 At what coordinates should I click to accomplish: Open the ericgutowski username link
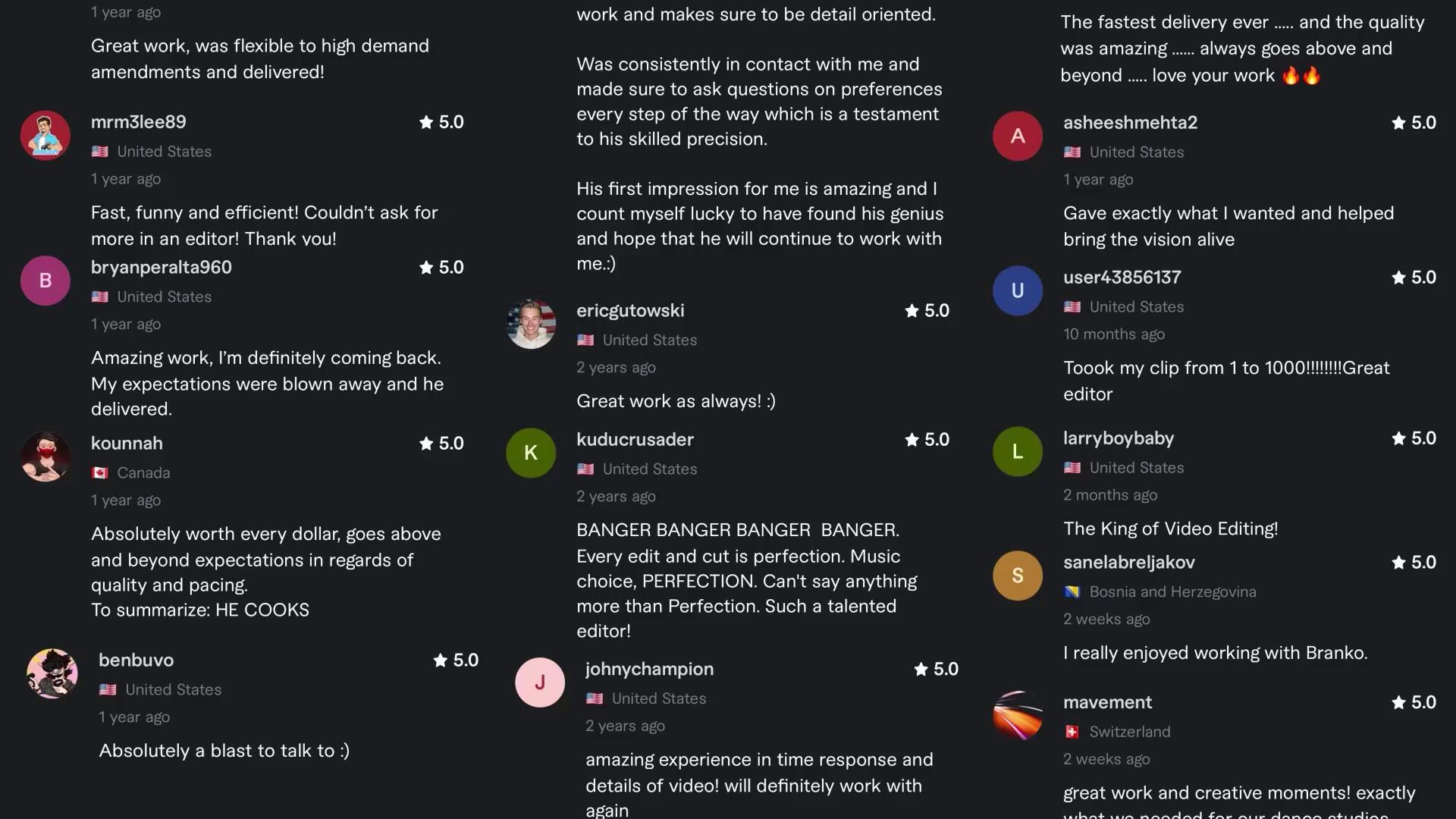pyautogui.click(x=630, y=311)
